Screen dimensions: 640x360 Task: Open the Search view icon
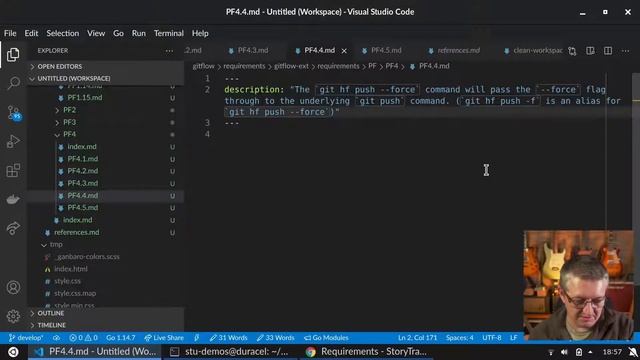coord(13,83)
